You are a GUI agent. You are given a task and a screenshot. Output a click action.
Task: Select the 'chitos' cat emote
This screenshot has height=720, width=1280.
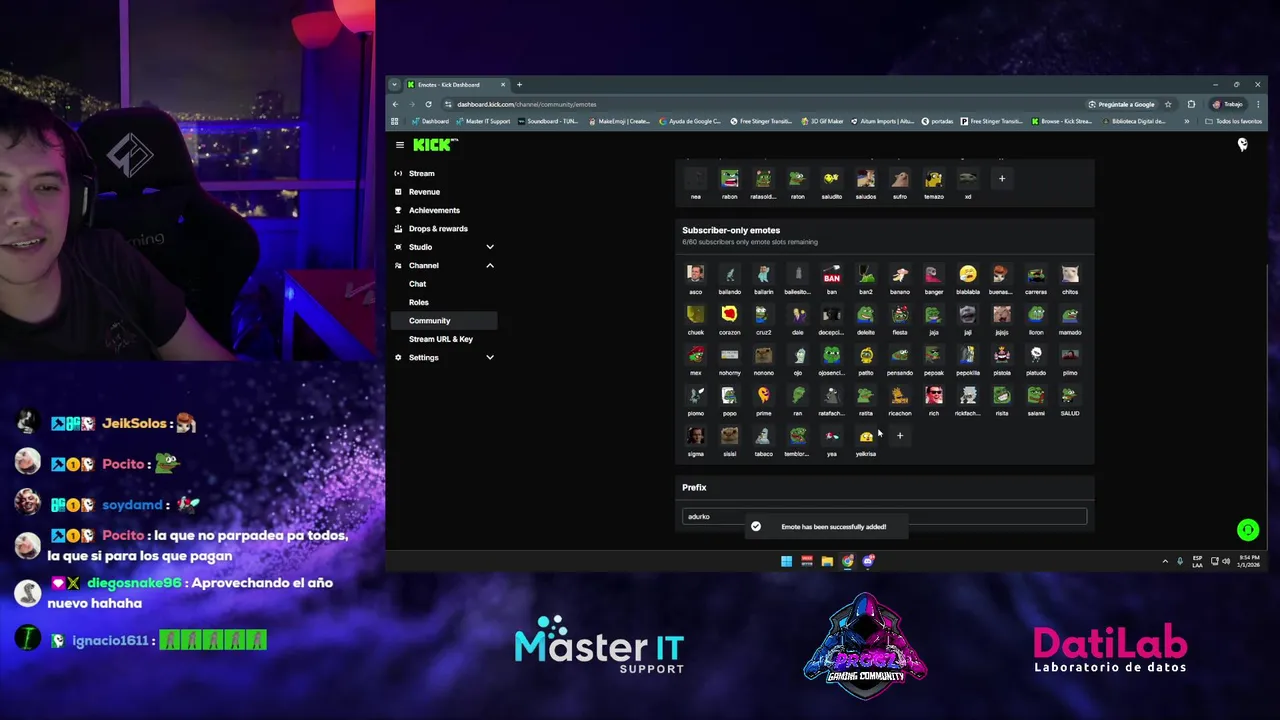(1070, 274)
